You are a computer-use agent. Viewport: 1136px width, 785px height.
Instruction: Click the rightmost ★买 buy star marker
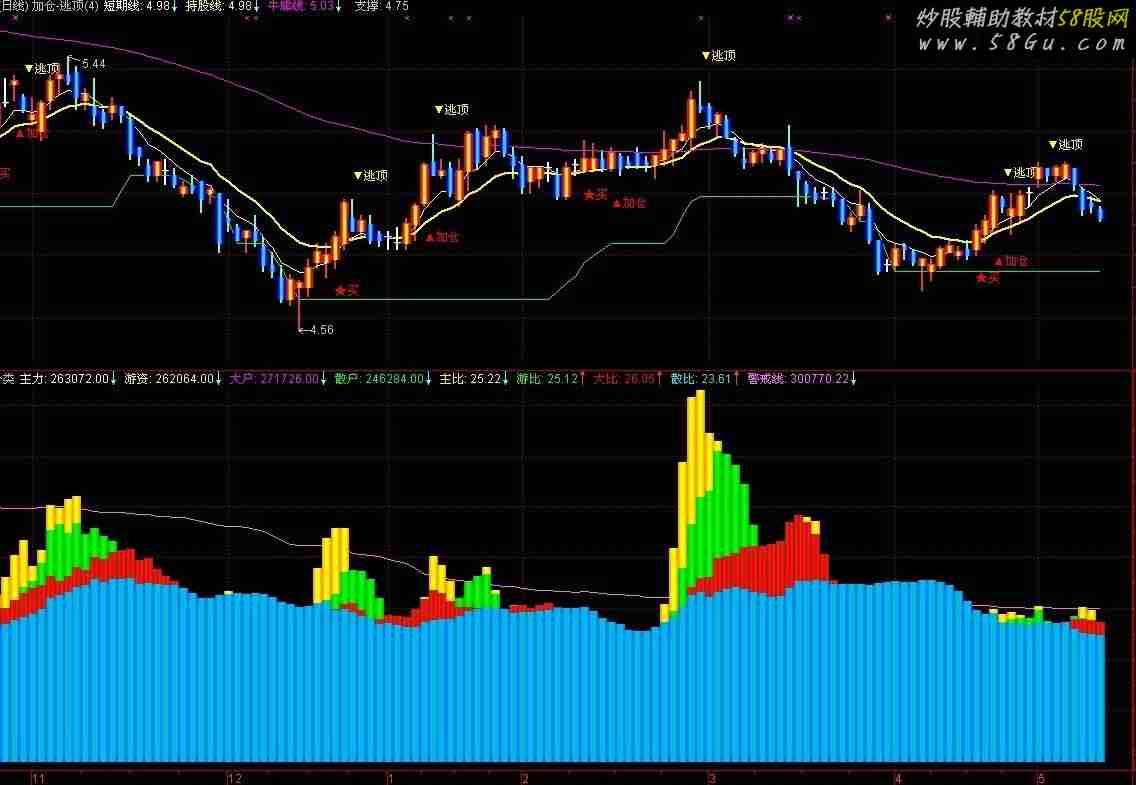click(x=987, y=278)
